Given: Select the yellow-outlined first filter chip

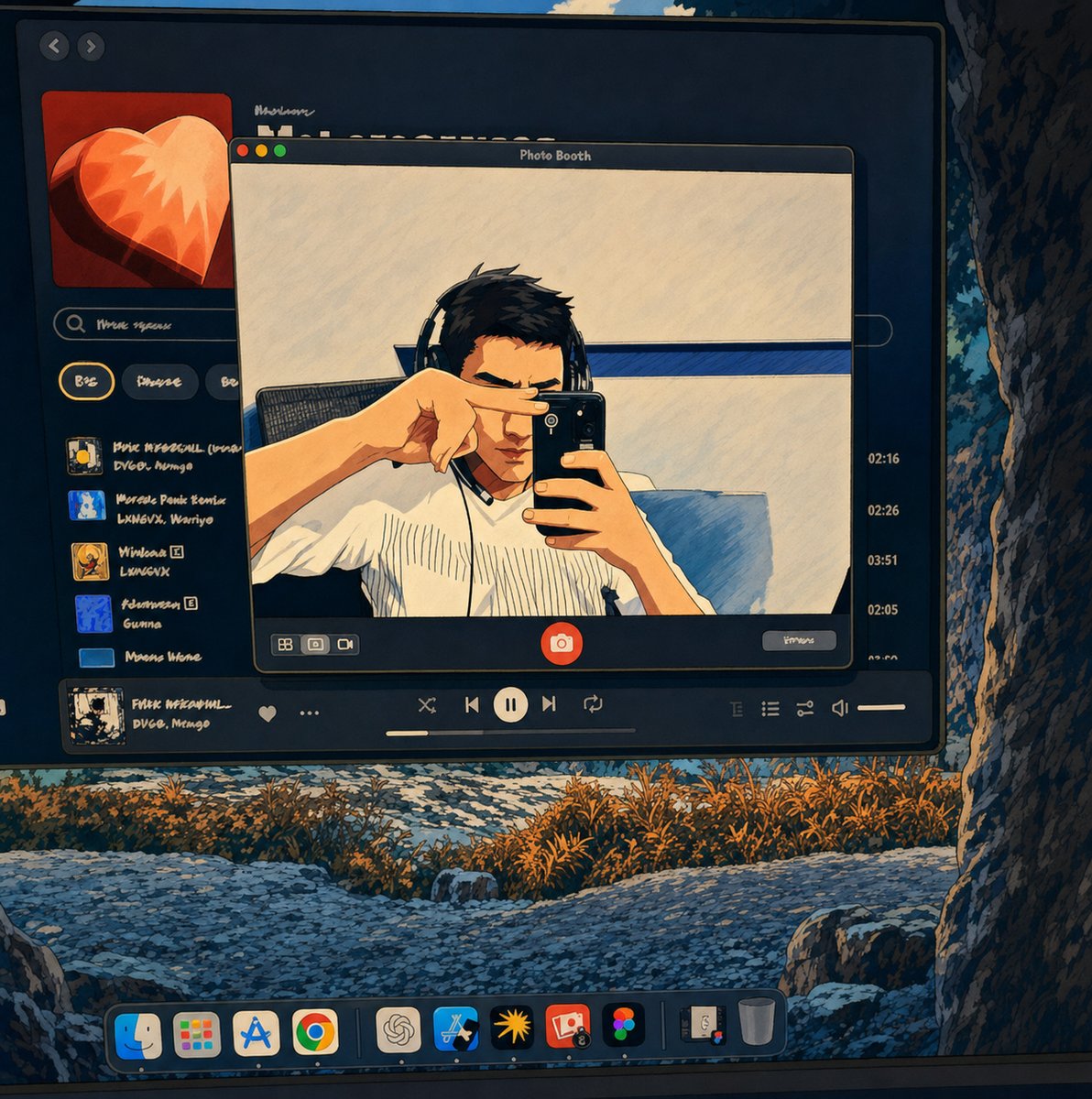Looking at the screenshot, I should coord(87,381).
